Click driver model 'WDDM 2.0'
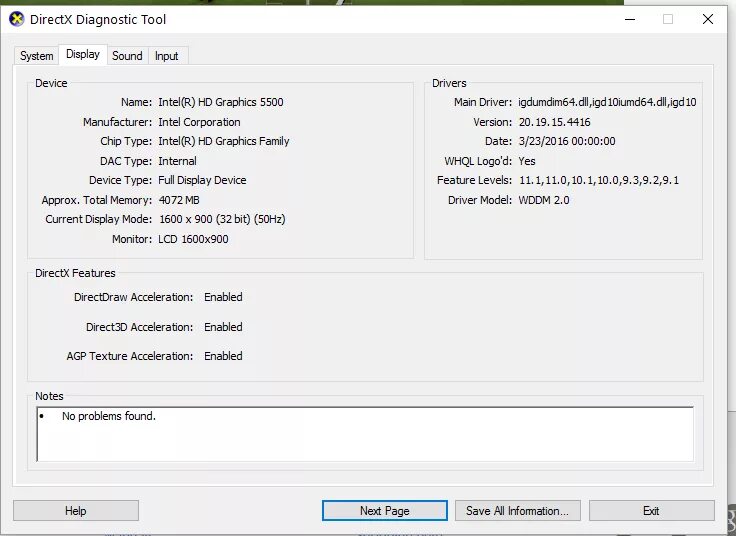The width and height of the screenshot is (736, 536). click(544, 200)
